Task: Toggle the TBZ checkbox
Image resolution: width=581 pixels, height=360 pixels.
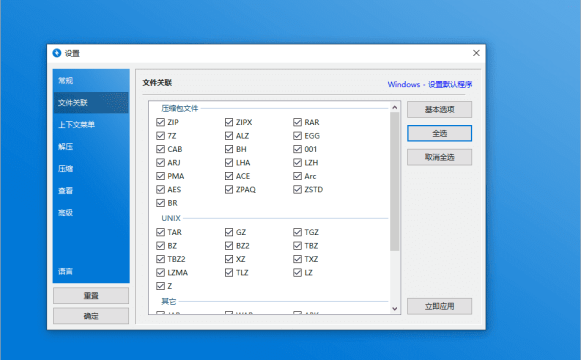Action: tap(298, 246)
